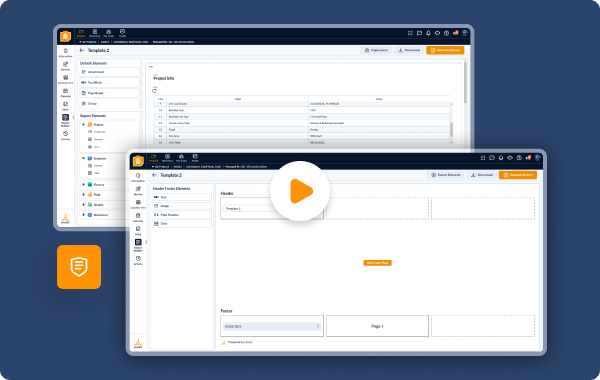Click the back arrow beside Template 2 in the back window

[82, 50]
